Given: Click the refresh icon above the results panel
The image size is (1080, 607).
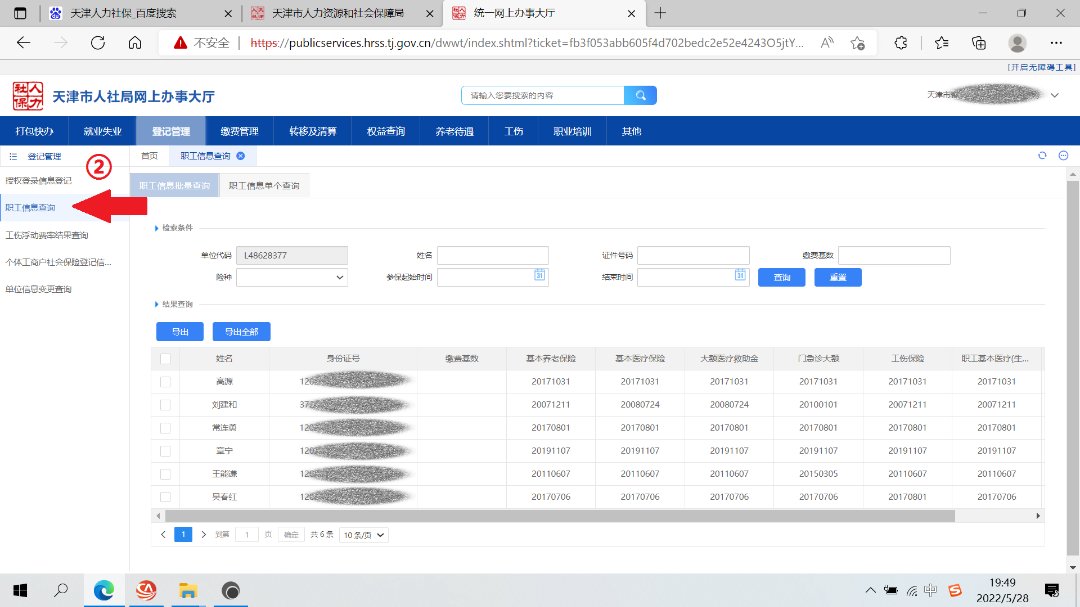Looking at the screenshot, I should [x=1042, y=156].
